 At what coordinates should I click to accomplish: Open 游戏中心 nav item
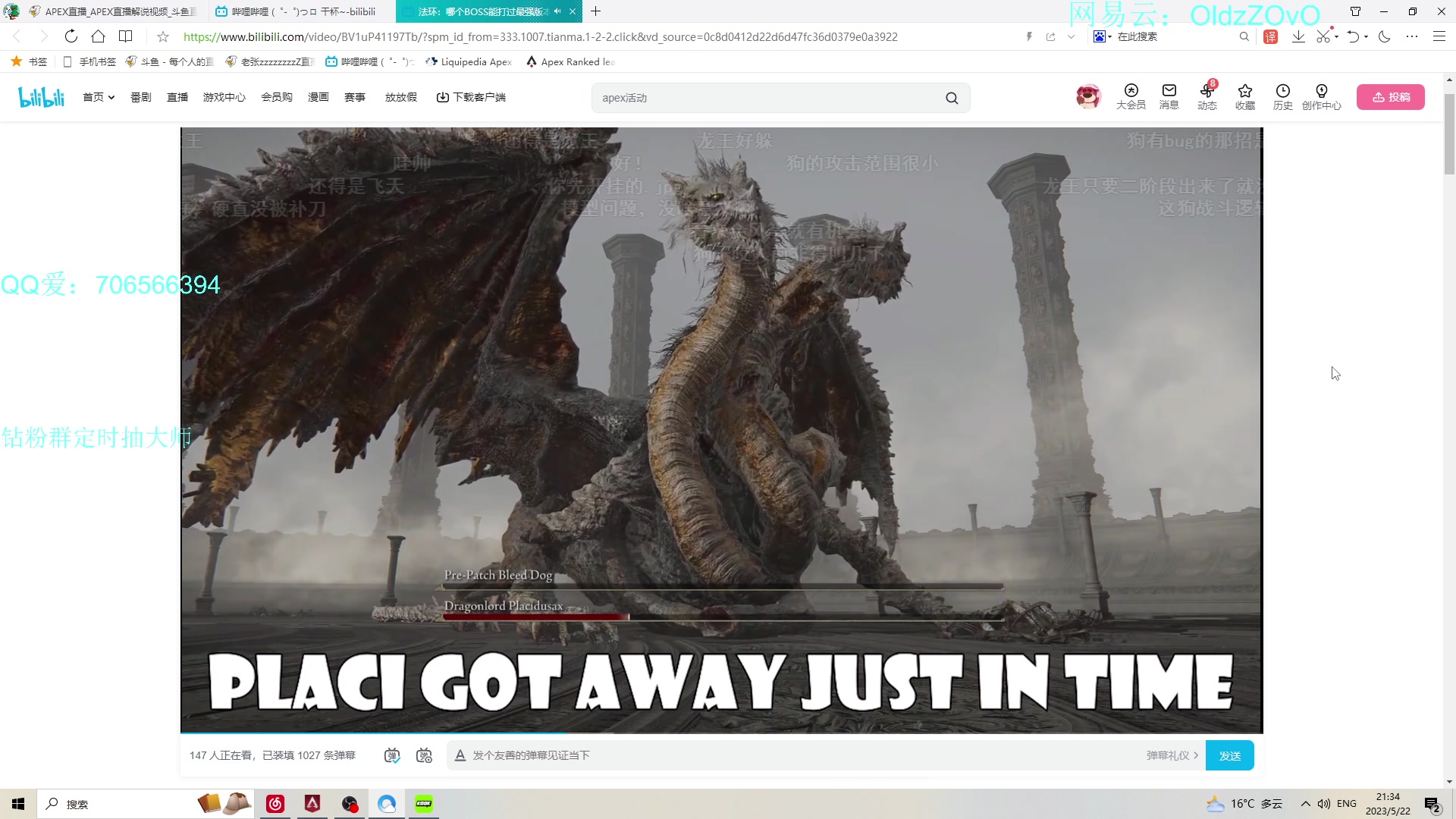[224, 97]
